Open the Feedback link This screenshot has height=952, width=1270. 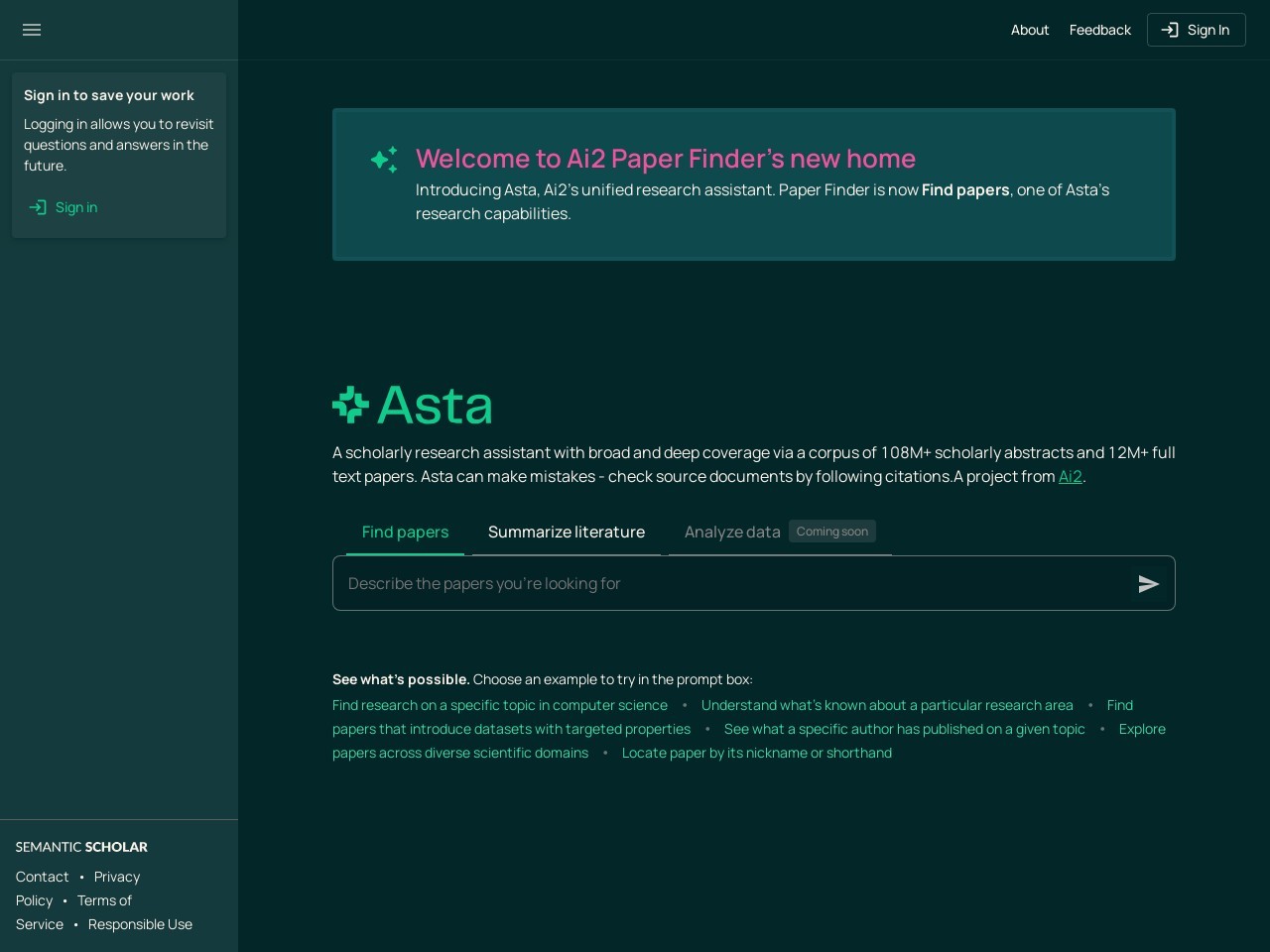click(1099, 30)
